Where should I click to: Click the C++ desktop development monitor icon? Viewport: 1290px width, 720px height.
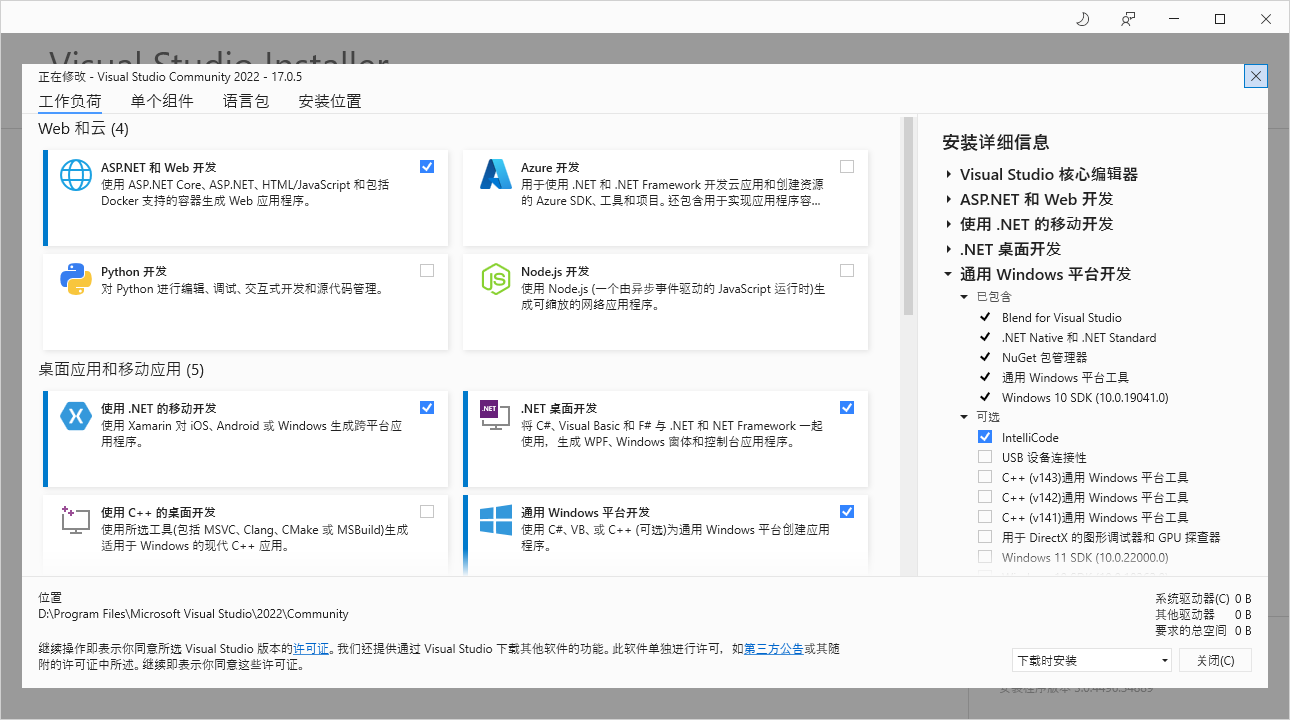76,520
